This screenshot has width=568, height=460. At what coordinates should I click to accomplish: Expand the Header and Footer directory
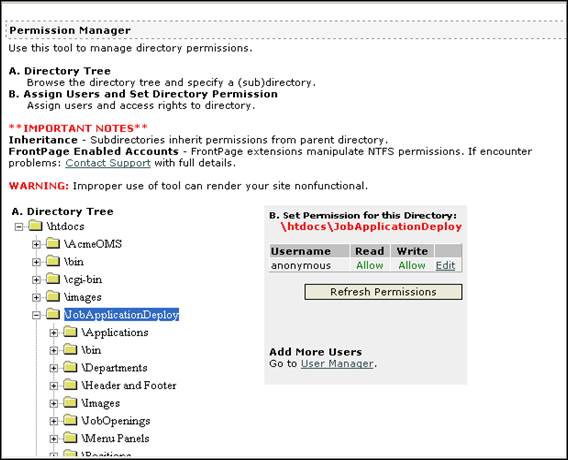[53, 386]
